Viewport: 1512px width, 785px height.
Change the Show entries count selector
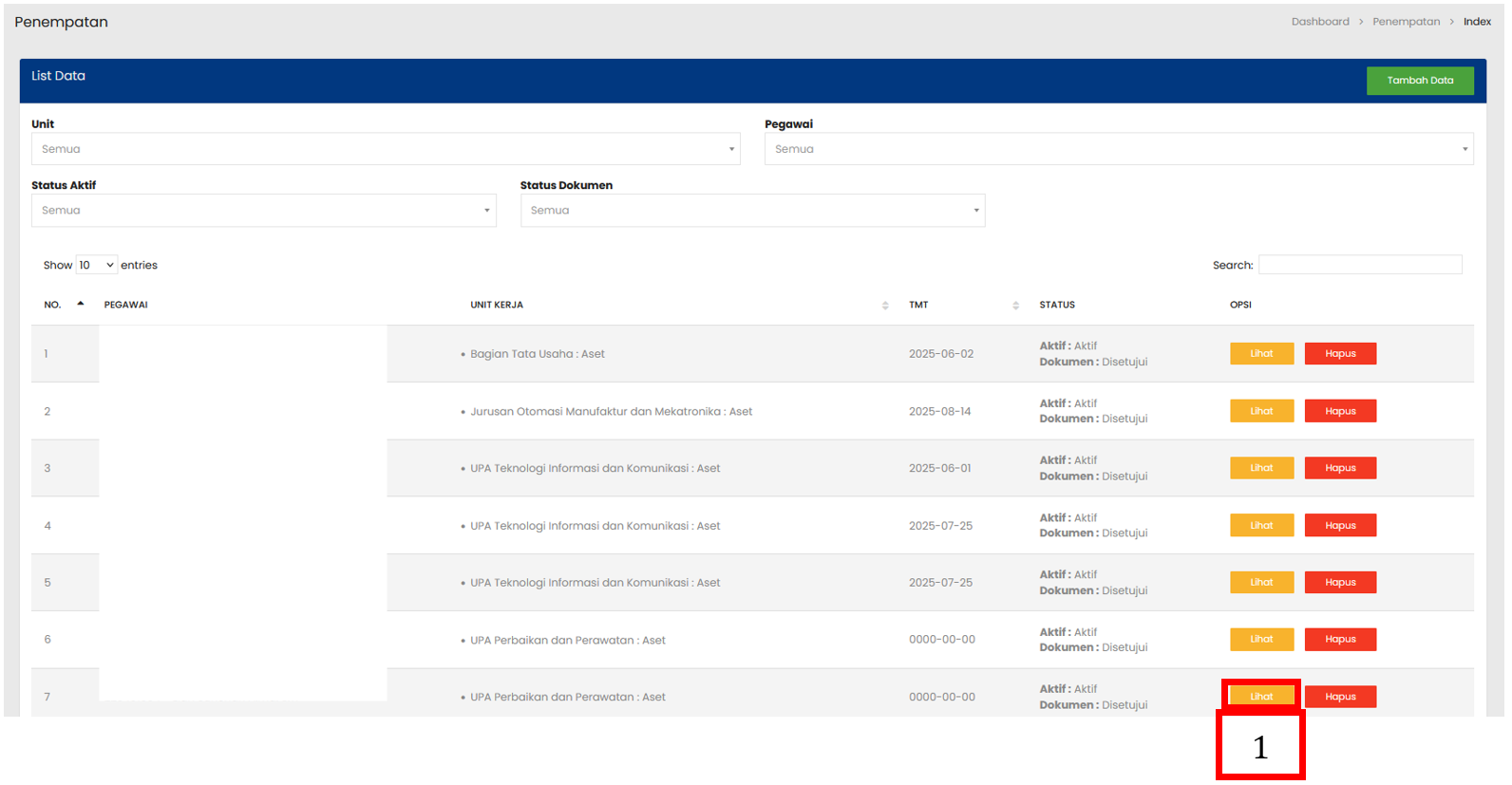pos(96,266)
